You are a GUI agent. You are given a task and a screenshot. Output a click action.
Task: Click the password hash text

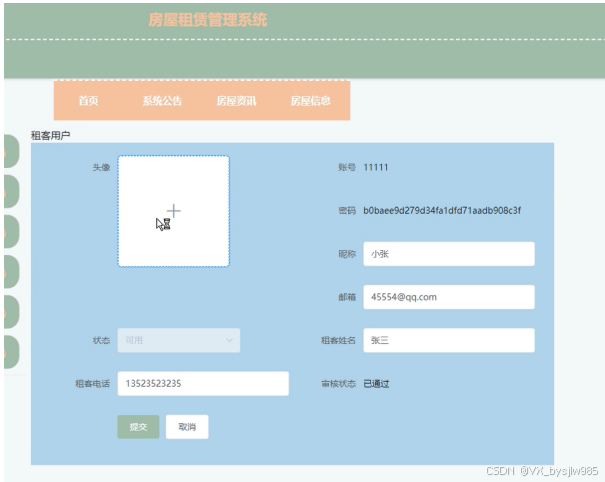pyautogui.click(x=442, y=210)
